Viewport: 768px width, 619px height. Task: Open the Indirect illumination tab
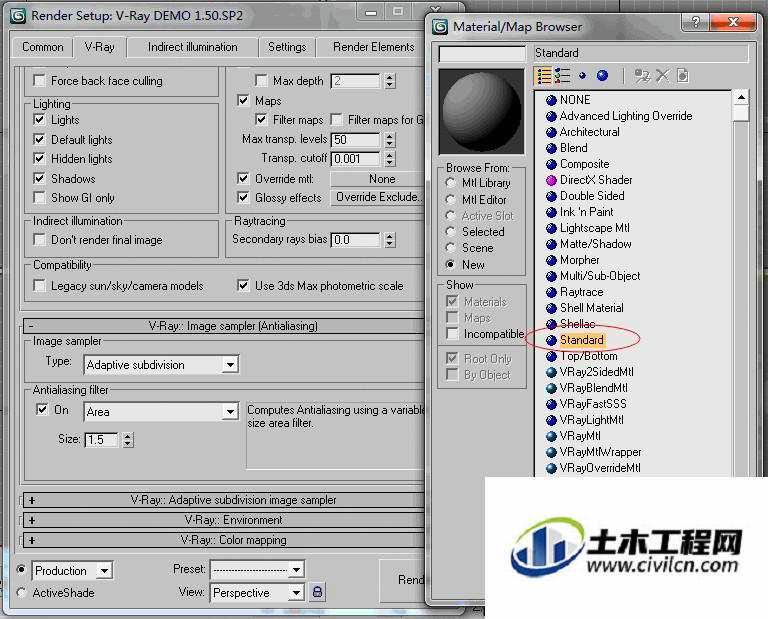[192, 48]
